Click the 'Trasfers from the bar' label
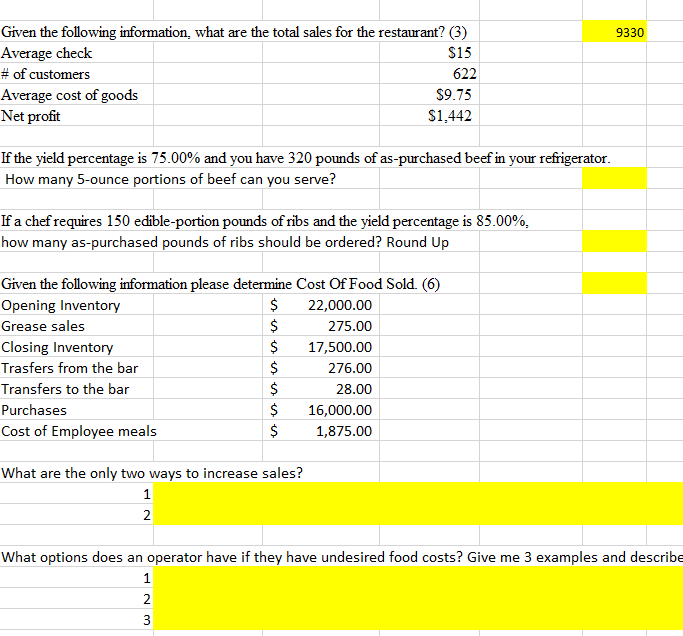 [69, 368]
